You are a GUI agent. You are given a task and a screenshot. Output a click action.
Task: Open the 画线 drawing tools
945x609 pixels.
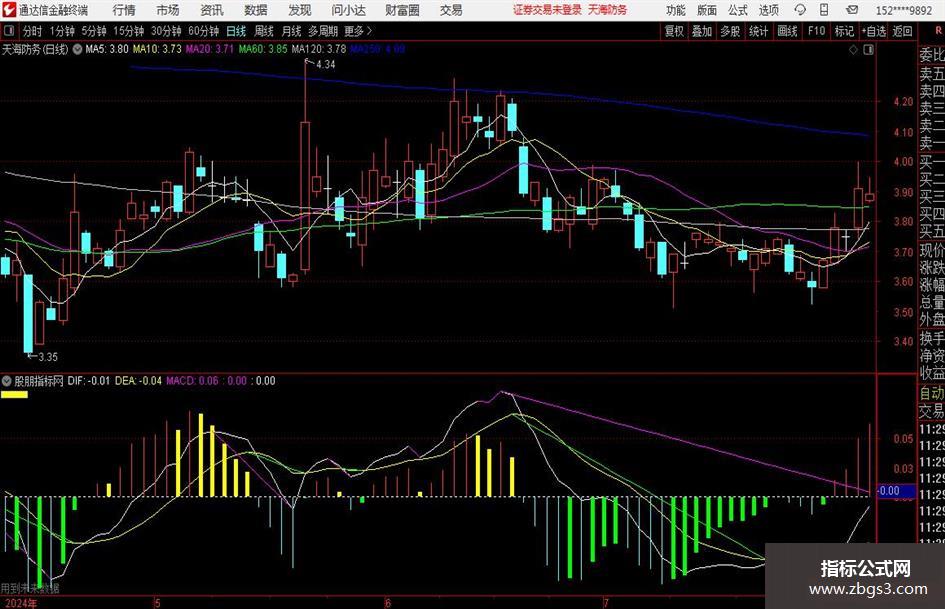pyautogui.click(x=788, y=31)
